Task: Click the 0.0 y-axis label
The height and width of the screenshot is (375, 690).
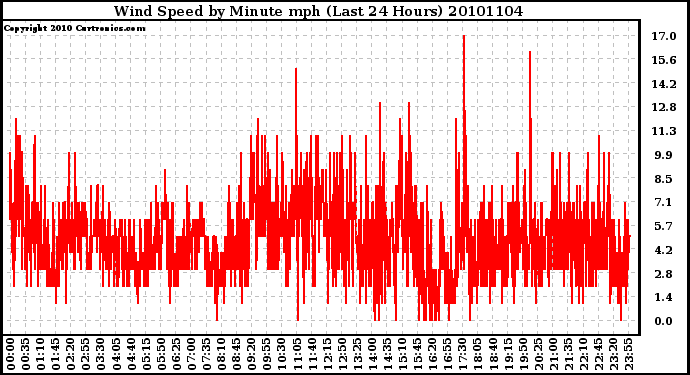Action: pyautogui.click(x=664, y=321)
